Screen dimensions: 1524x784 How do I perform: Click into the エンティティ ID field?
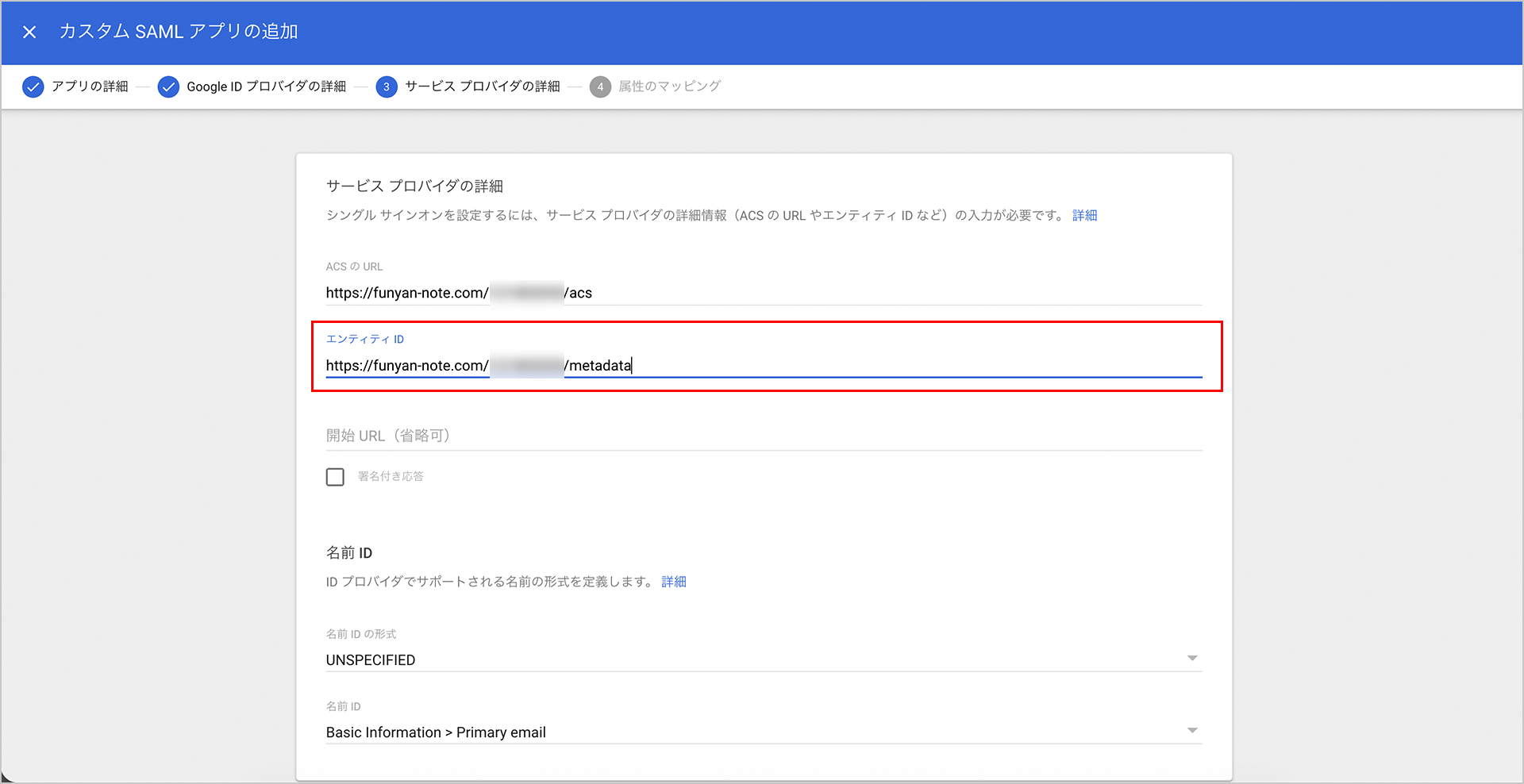tap(873, 366)
